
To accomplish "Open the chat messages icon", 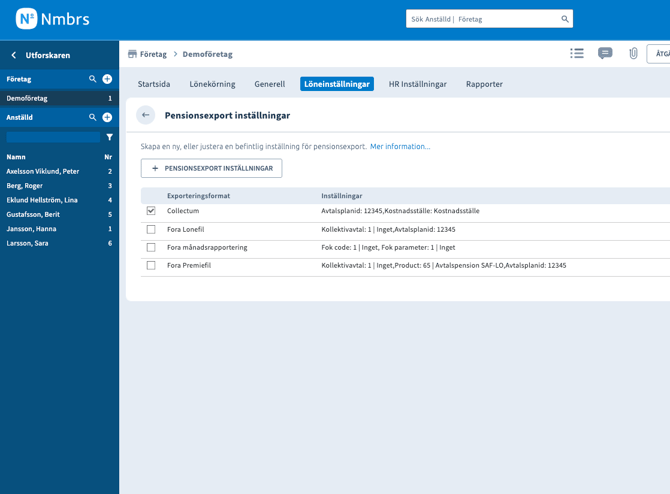I will point(605,54).
